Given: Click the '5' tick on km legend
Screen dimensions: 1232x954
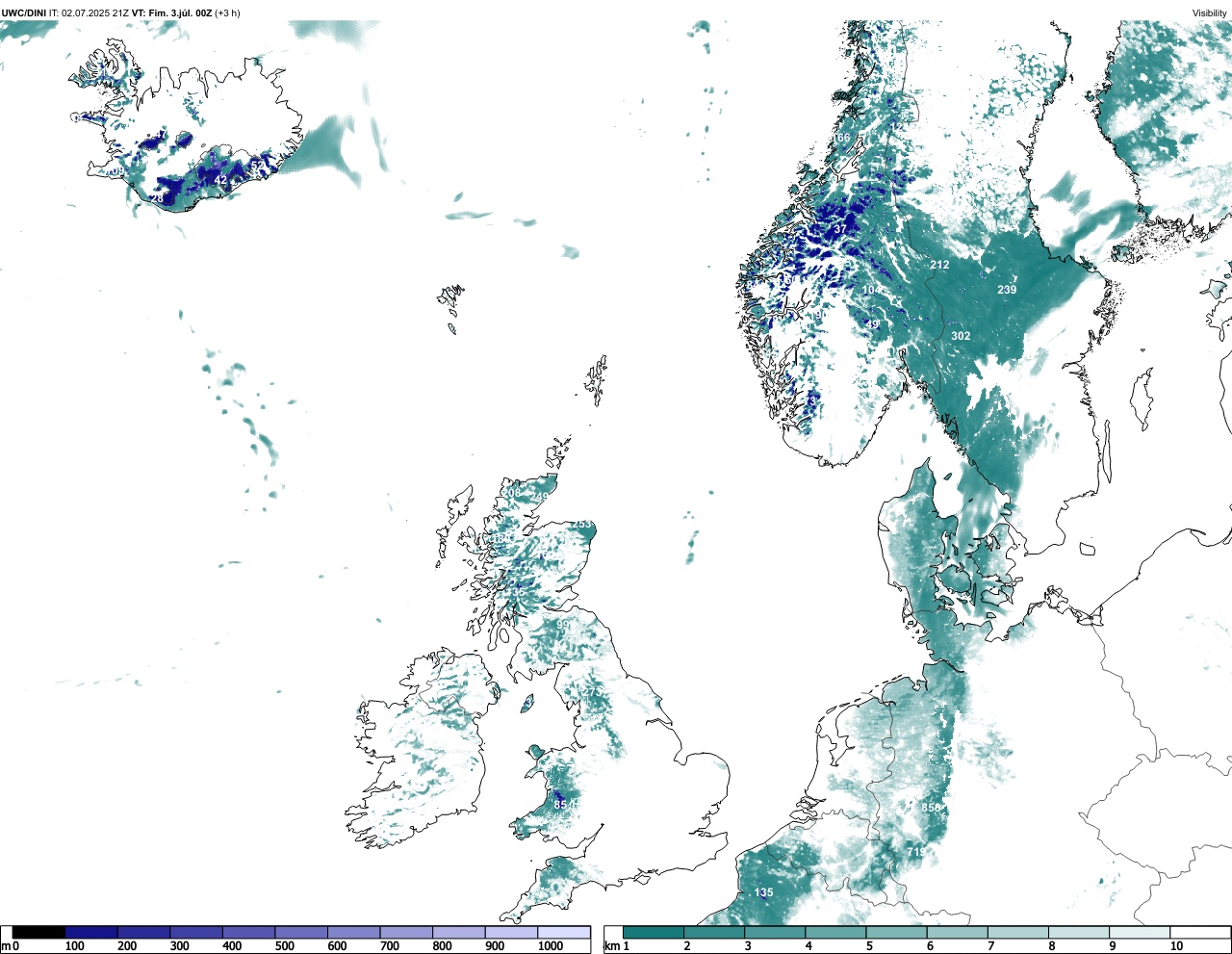Looking at the screenshot, I should click(869, 946).
